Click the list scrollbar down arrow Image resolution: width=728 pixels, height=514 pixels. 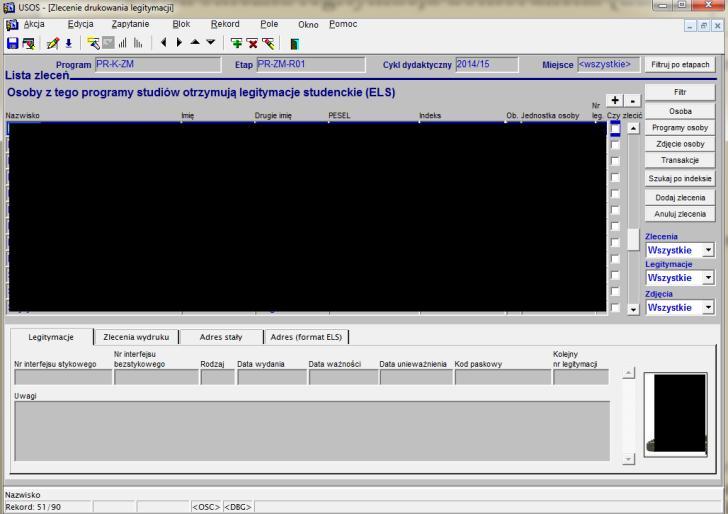point(633,309)
